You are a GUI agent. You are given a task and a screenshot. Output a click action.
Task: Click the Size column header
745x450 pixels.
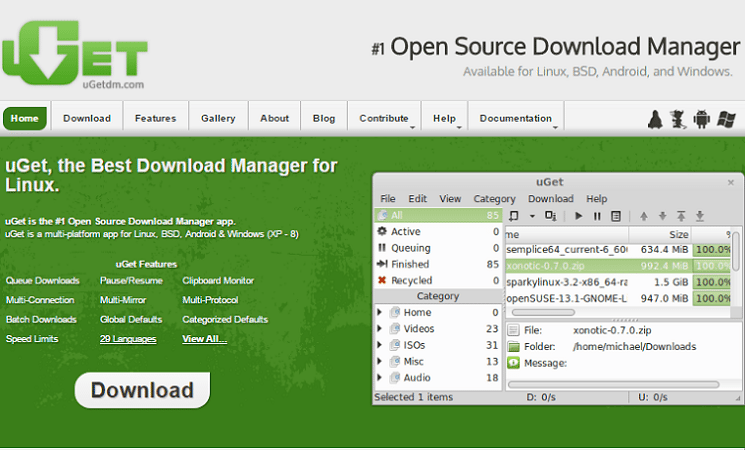click(659, 234)
